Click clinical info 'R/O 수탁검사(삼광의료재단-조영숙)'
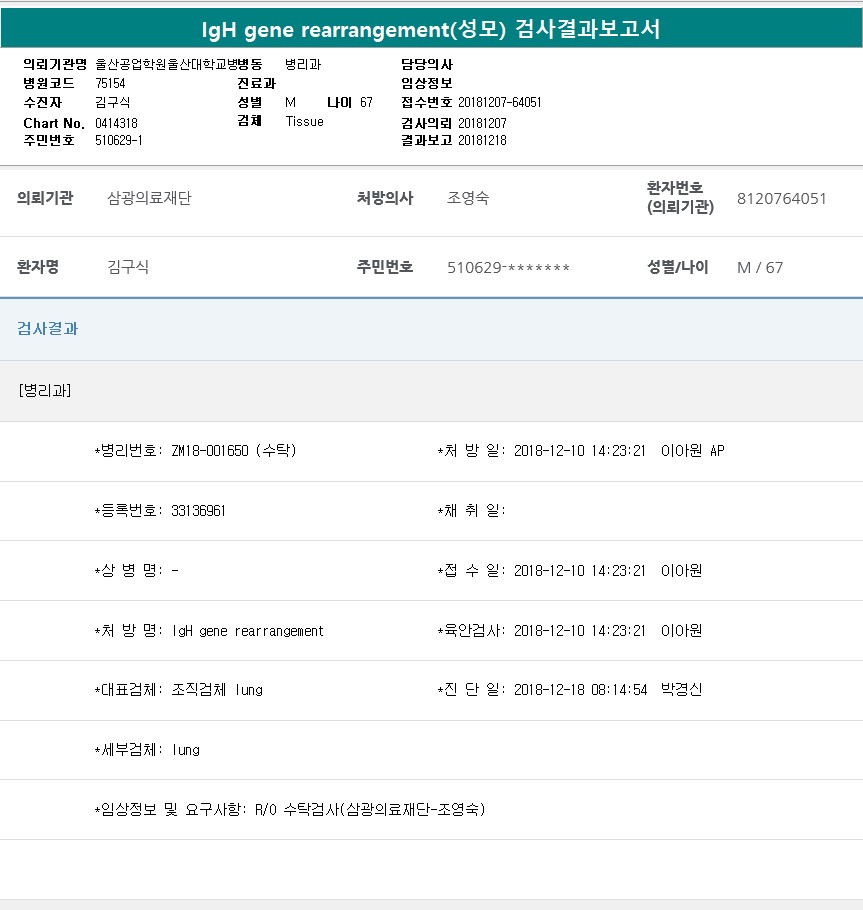863x910 pixels. pos(370,809)
